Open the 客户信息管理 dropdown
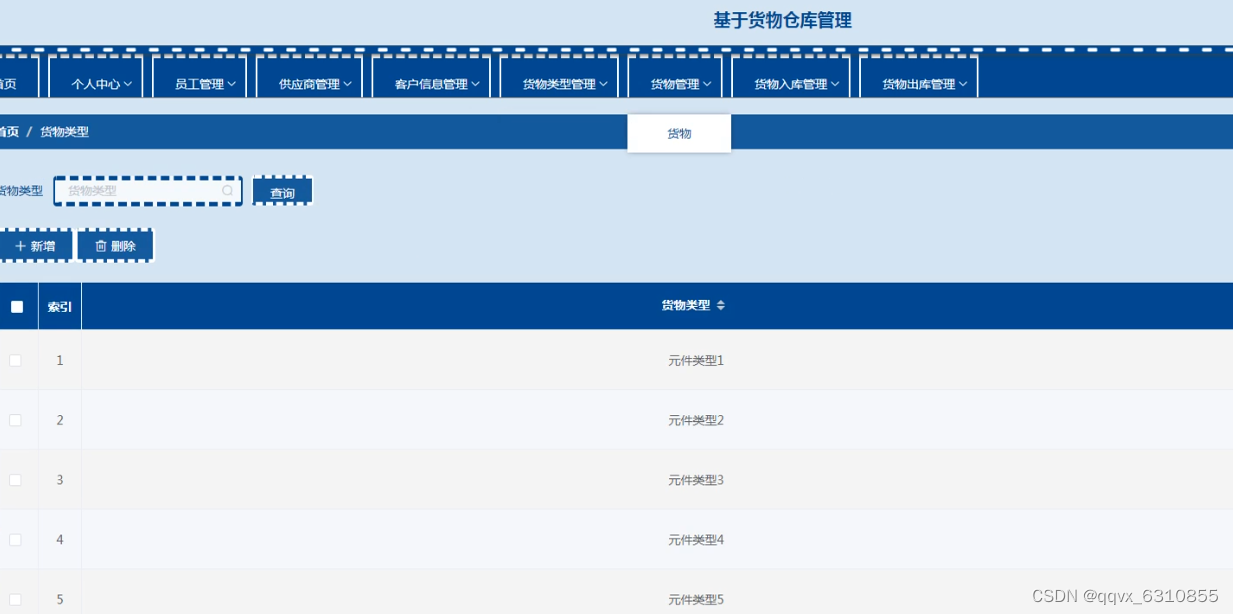1233x614 pixels. [431, 78]
